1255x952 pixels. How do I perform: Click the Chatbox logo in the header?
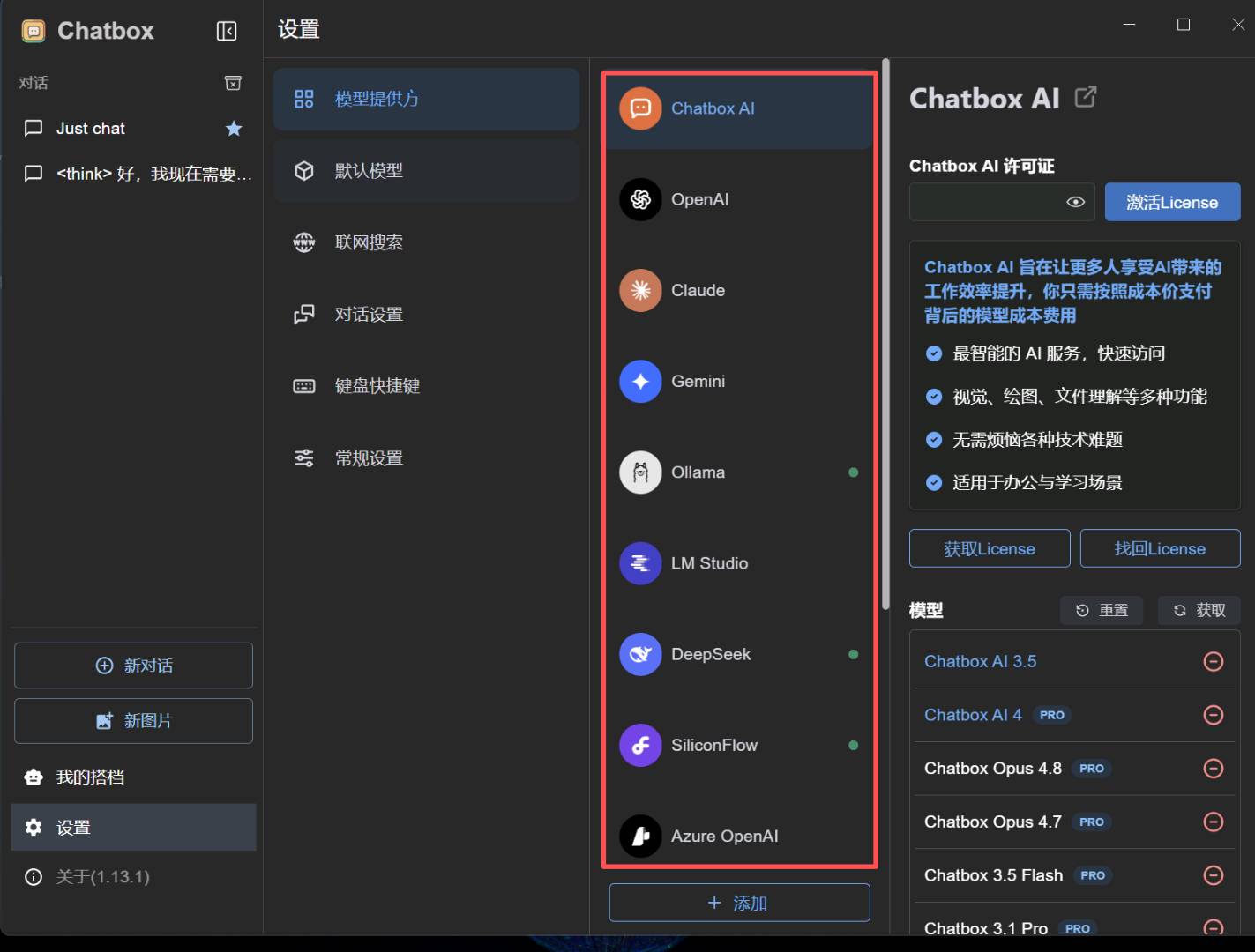point(34,31)
